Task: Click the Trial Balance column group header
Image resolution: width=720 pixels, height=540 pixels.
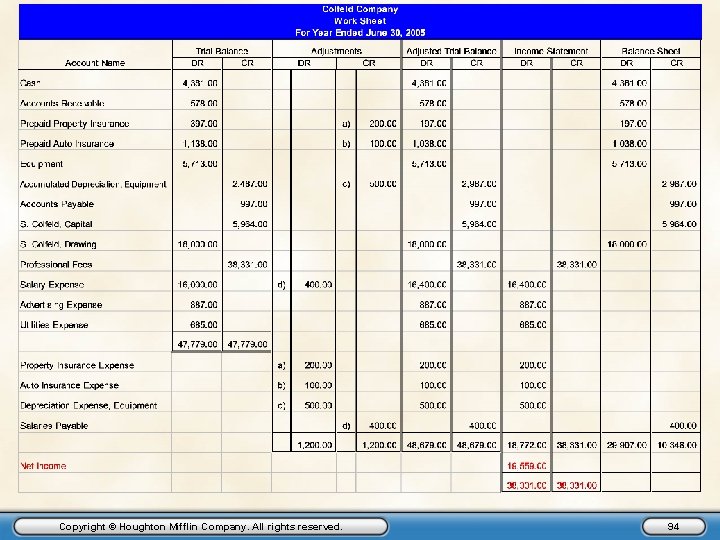Action: (x=222, y=51)
